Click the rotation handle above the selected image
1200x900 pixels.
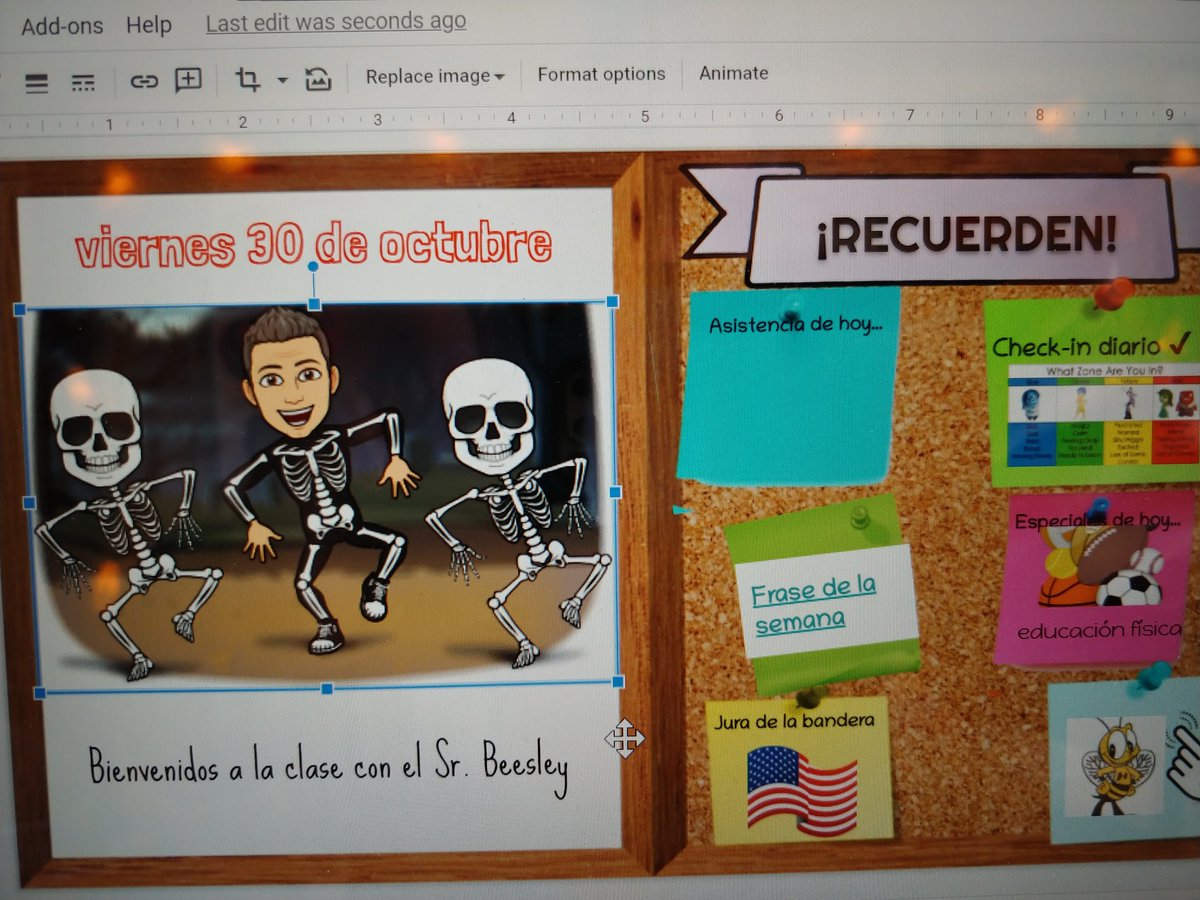pos(313,267)
